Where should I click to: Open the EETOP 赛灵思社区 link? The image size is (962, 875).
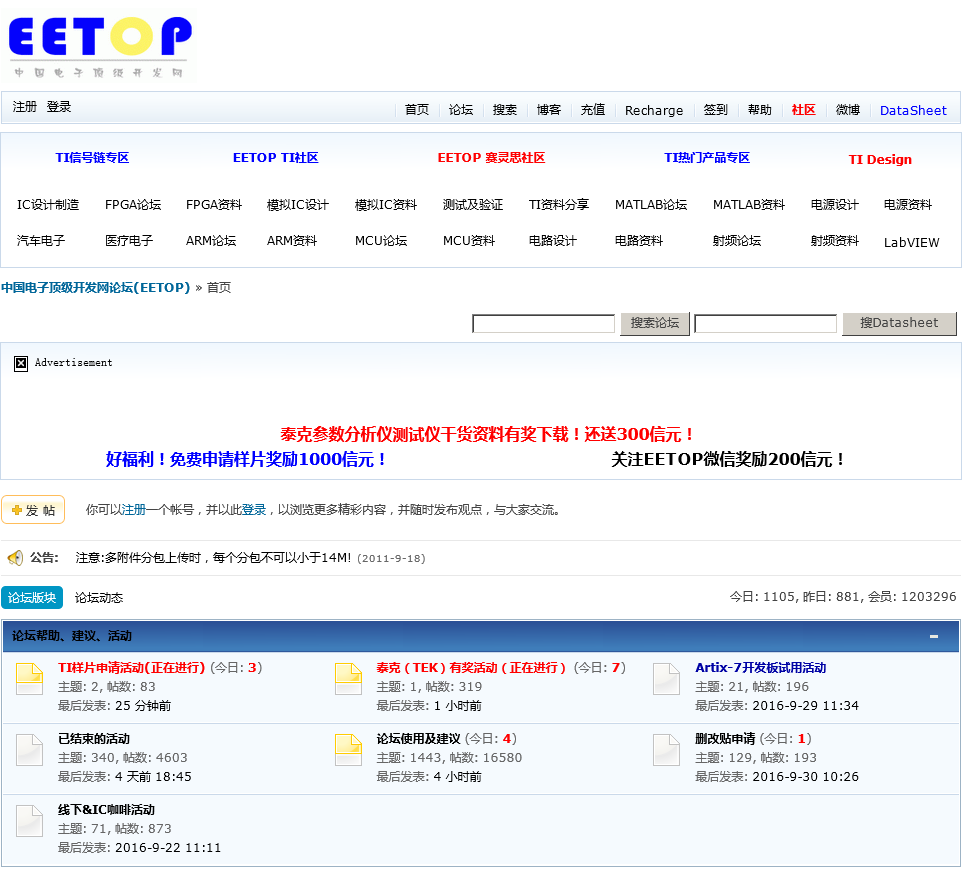491,158
